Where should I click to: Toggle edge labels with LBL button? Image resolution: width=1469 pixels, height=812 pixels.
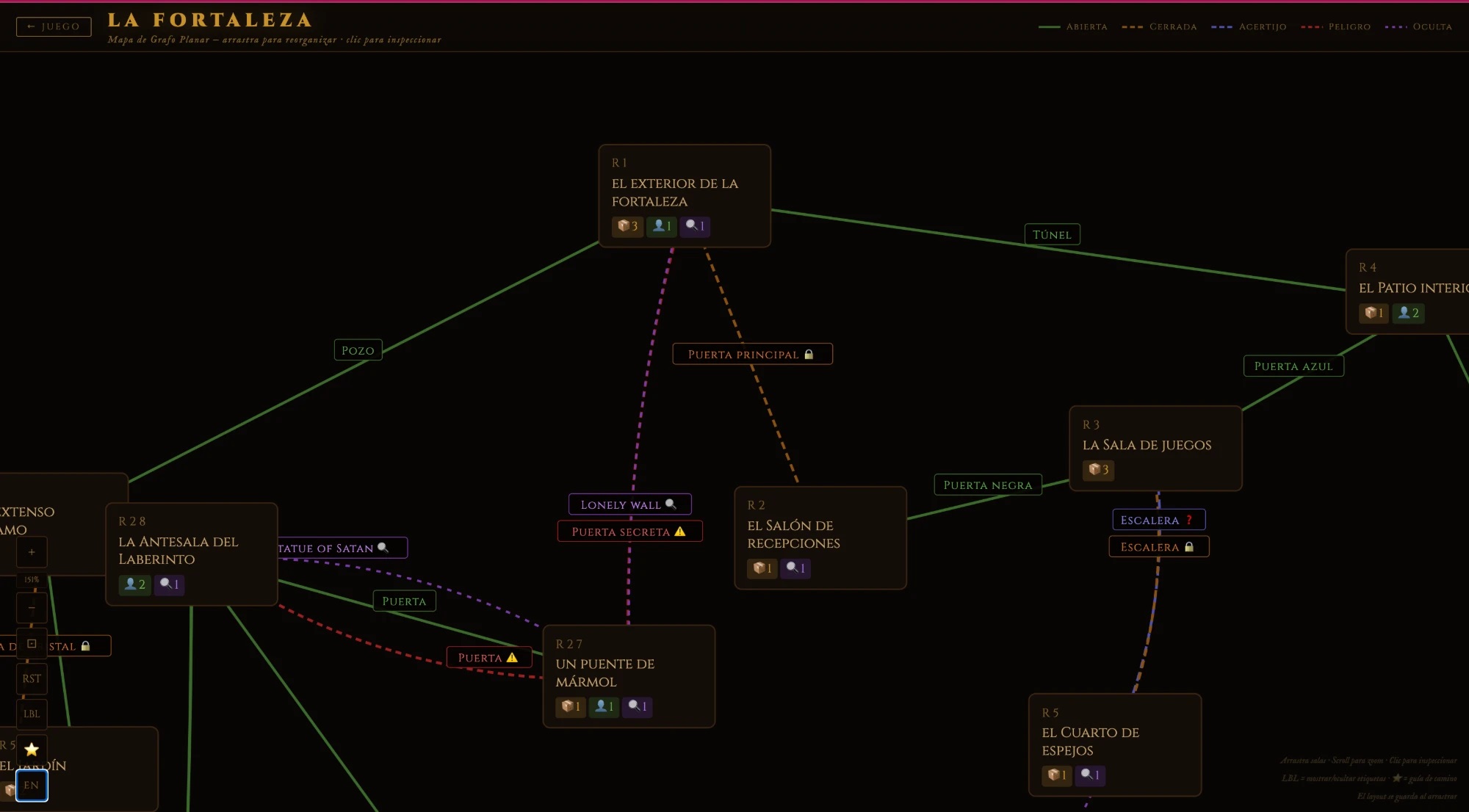point(32,714)
